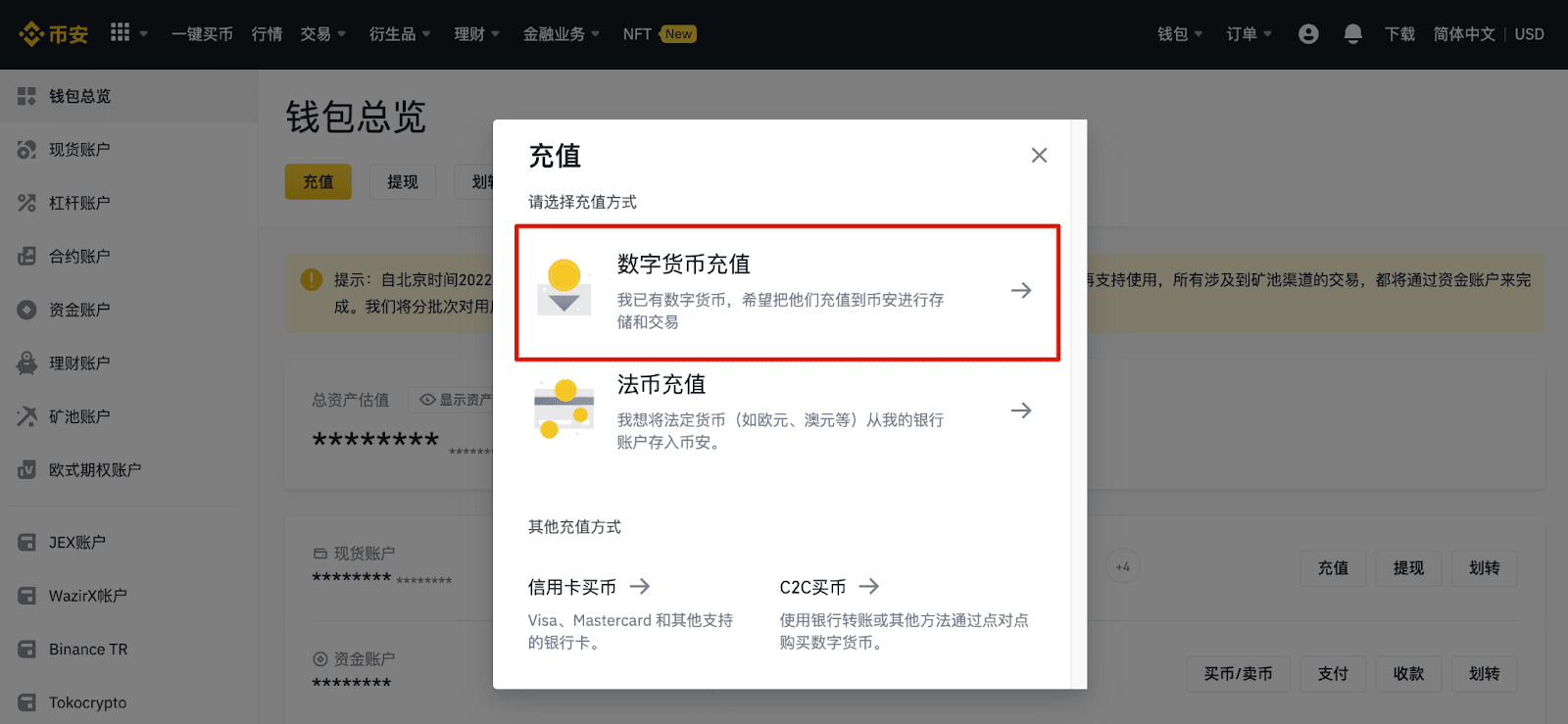This screenshot has width=1568, height=724.
Task: Open NFT New in top navigation
Action: point(660,34)
